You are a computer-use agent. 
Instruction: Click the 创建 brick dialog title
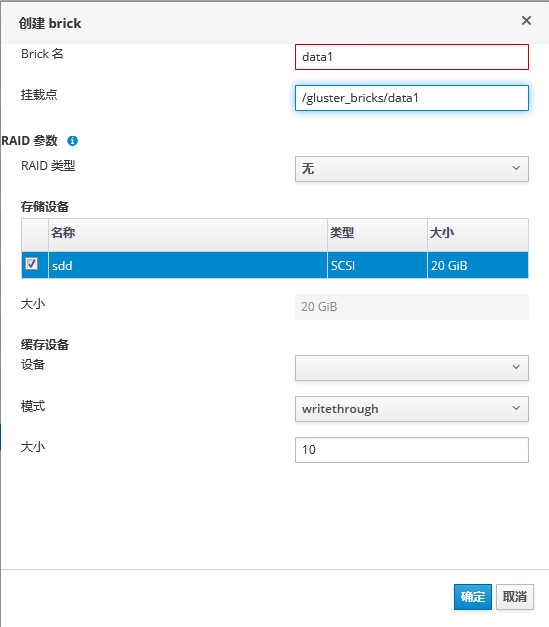click(50, 23)
